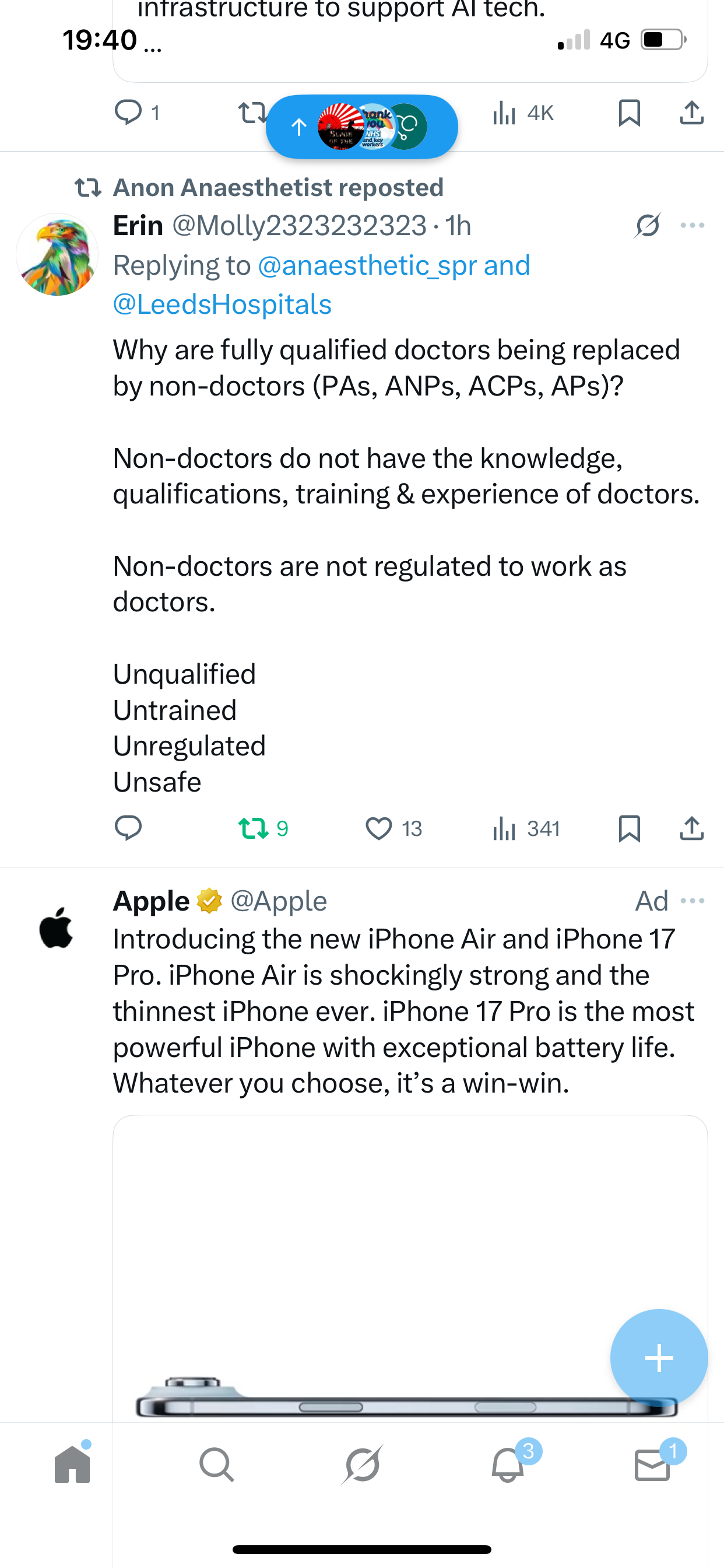
Task: Tap Grok icon on Erin's post
Action: (647, 225)
